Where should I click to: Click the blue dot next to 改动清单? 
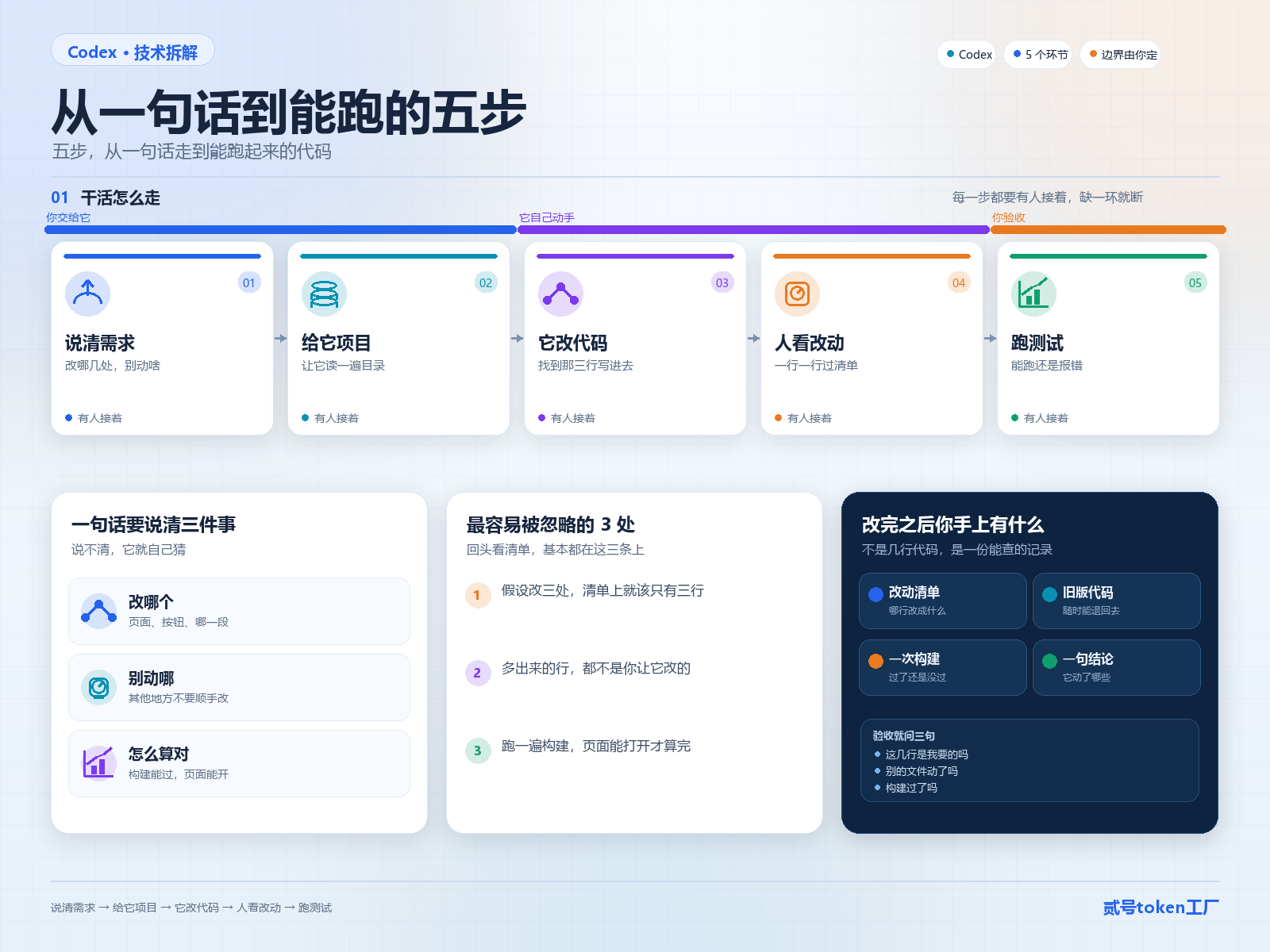tap(876, 594)
